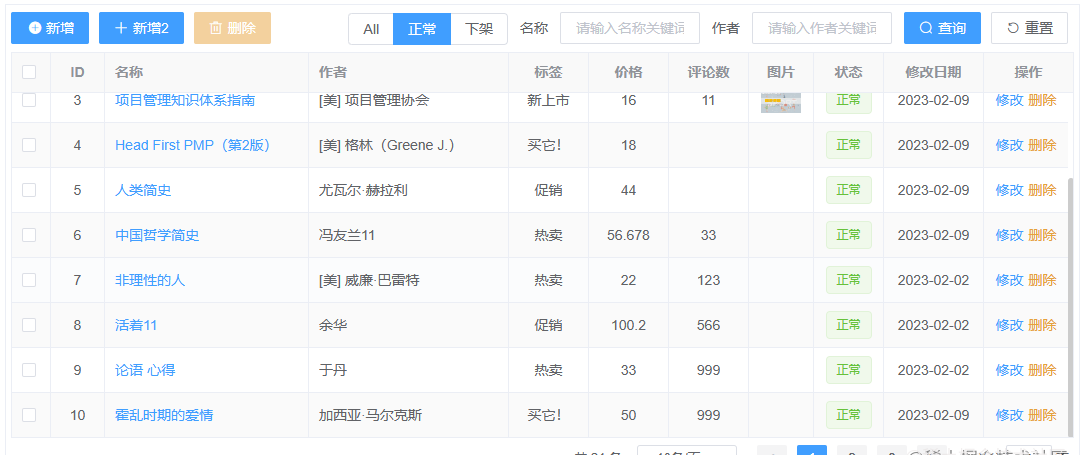Click the orange 删除 toolbar button
The image size is (1084, 455).
[232, 28]
